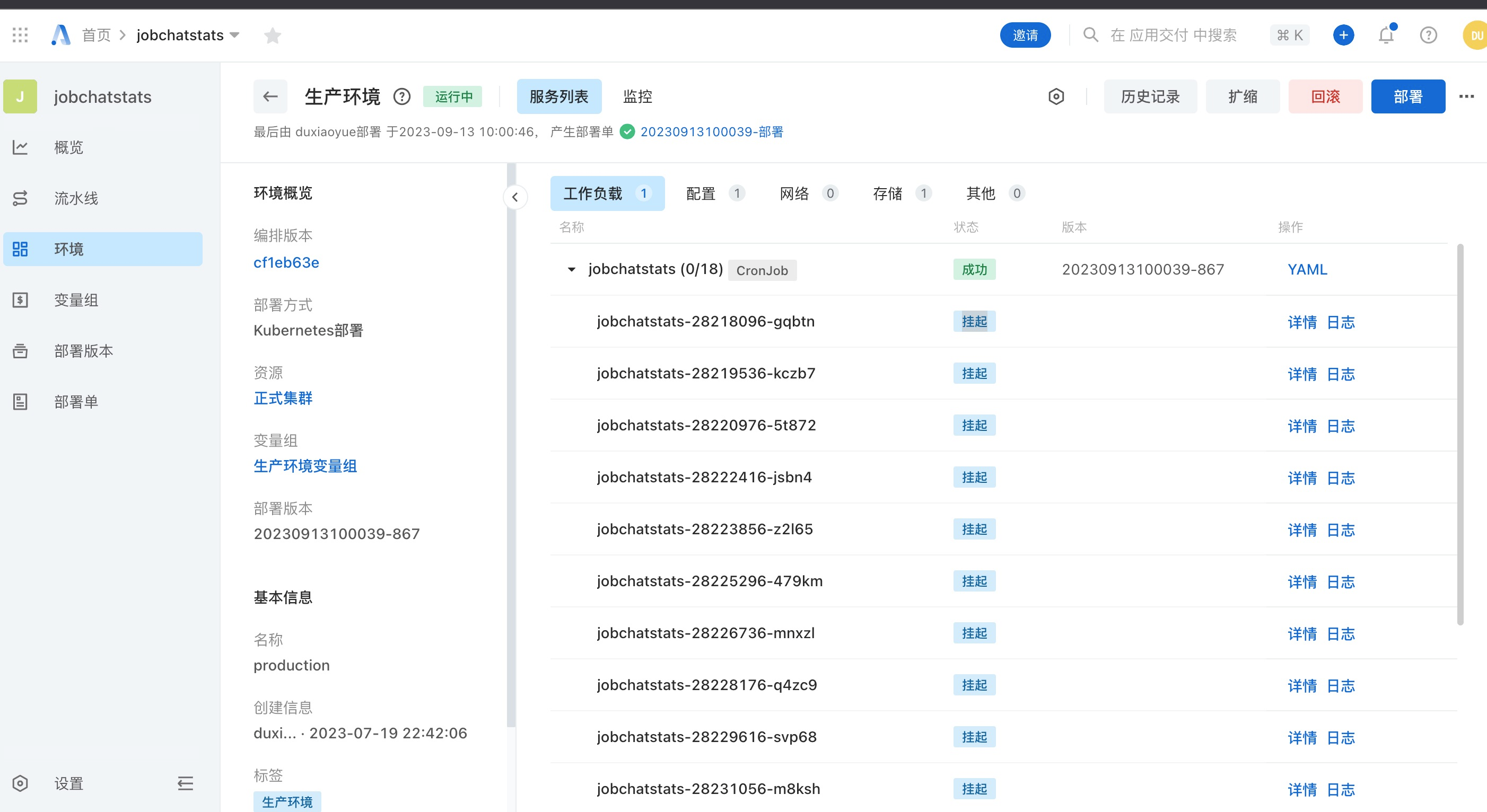1487x812 pixels.
Task: Open environment settings hexagon icon
Action: pyautogui.click(x=1056, y=96)
